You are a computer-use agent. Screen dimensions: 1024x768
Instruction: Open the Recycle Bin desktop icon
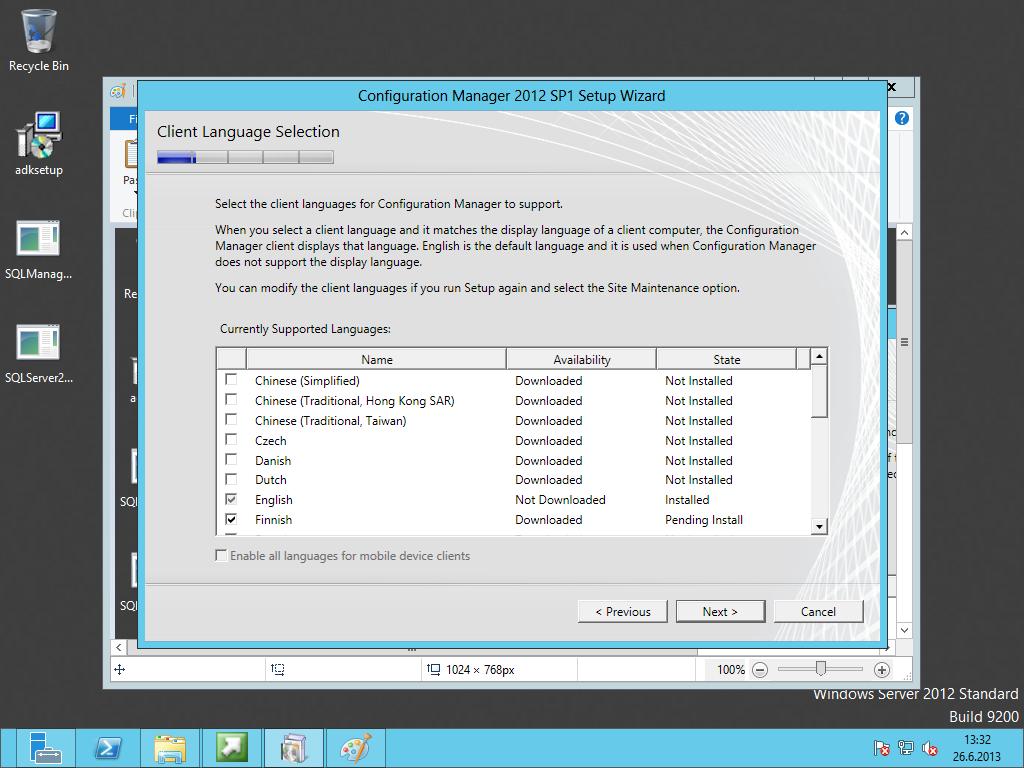pyautogui.click(x=39, y=39)
